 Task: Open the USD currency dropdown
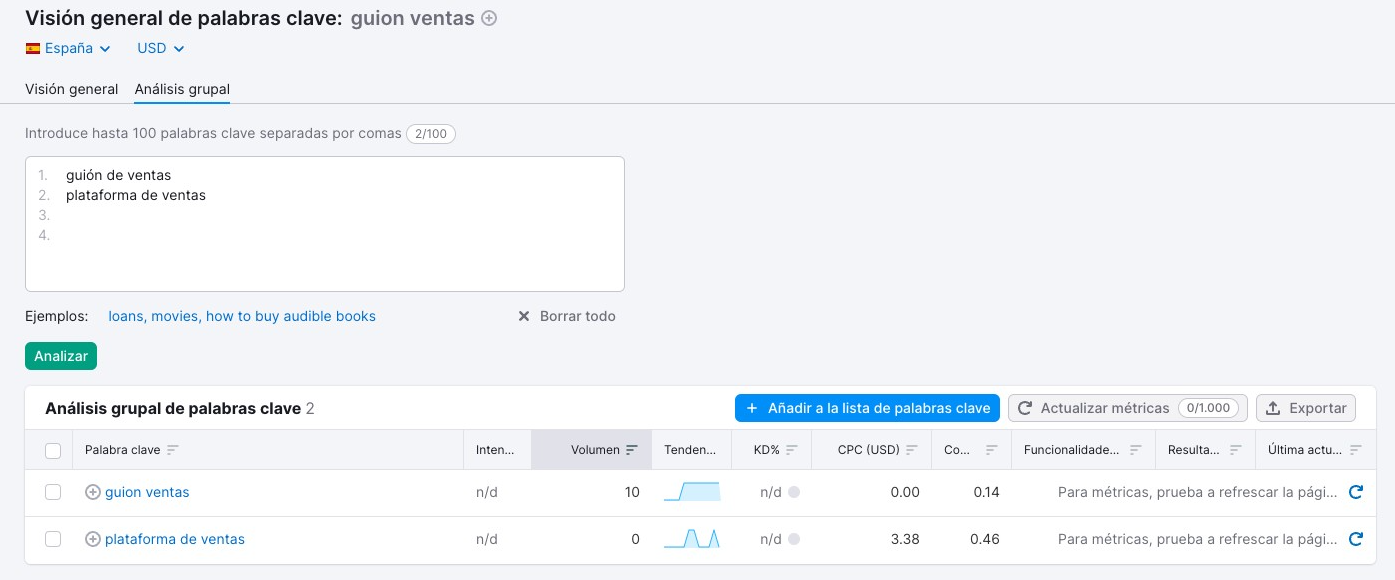[x=160, y=48]
